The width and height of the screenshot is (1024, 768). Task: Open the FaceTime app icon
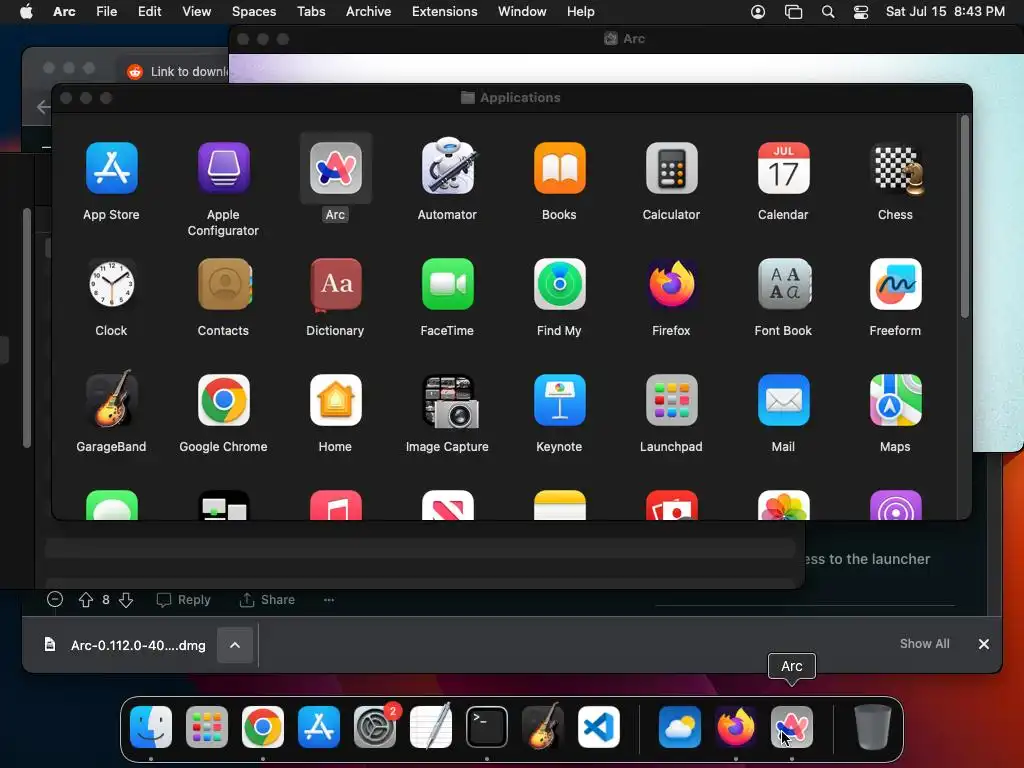[447, 284]
